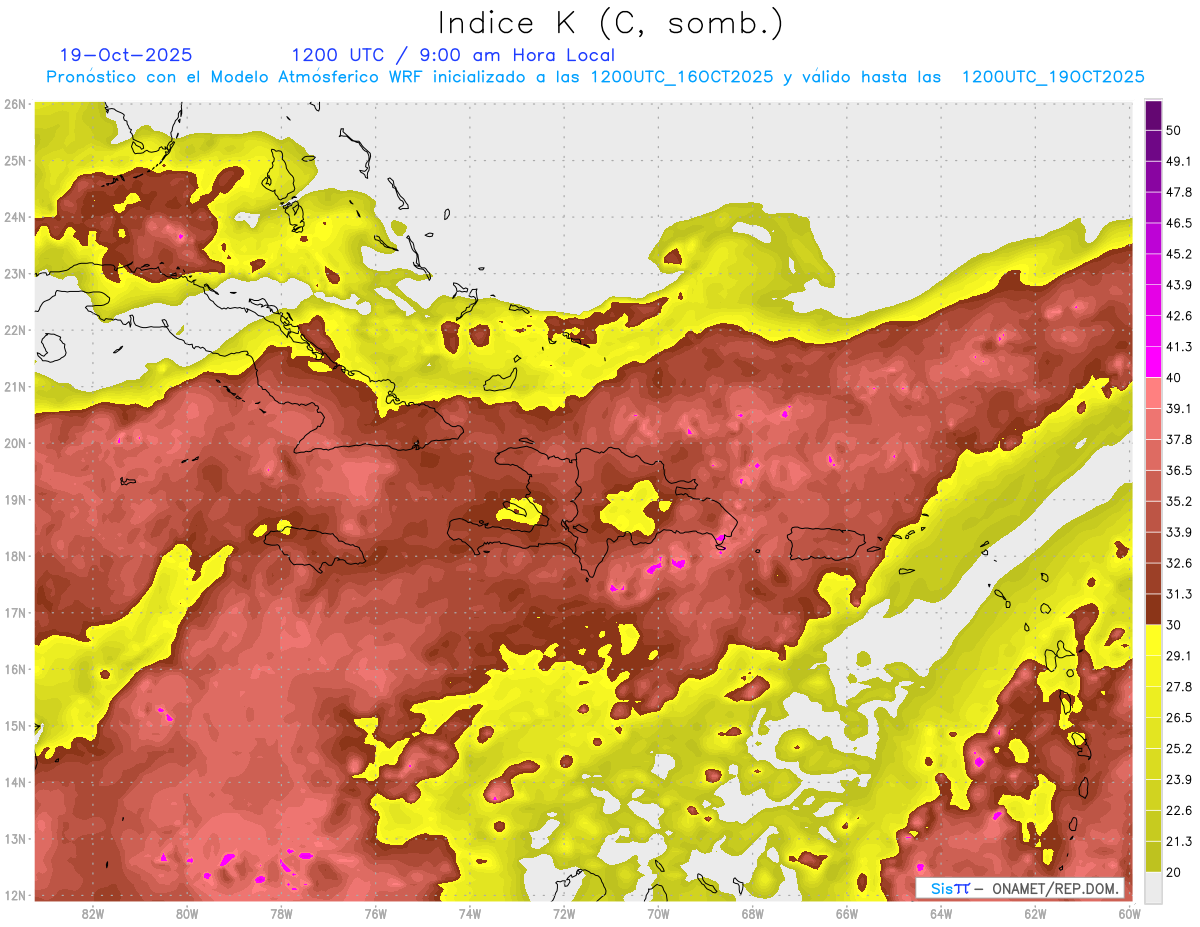
Task: Click '1200 UTC / 9:00 am Hora Local'
Action: (x=453, y=55)
